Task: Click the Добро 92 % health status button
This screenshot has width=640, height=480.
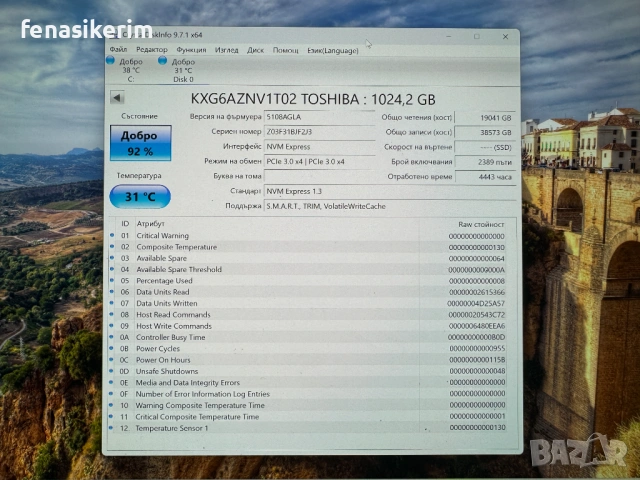Action: [x=140, y=143]
